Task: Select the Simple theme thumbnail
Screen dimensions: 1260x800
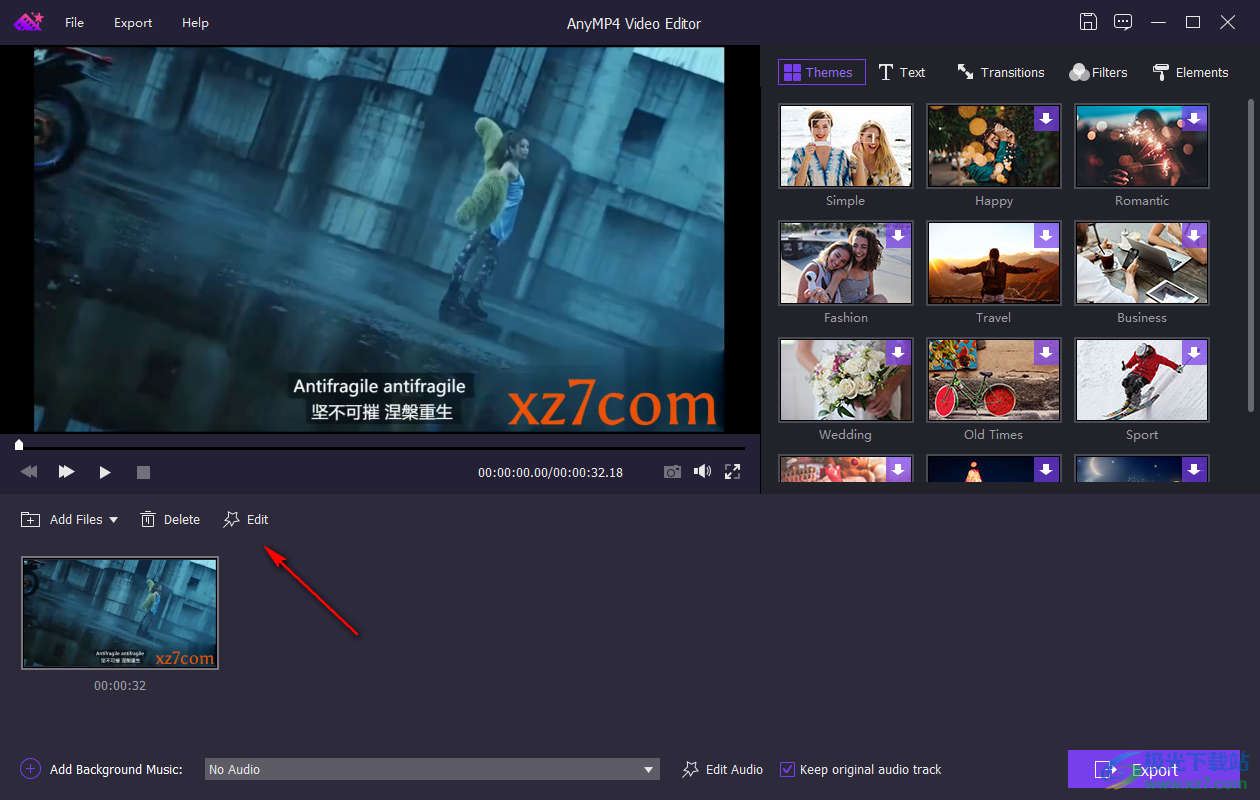Action: [845, 146]
